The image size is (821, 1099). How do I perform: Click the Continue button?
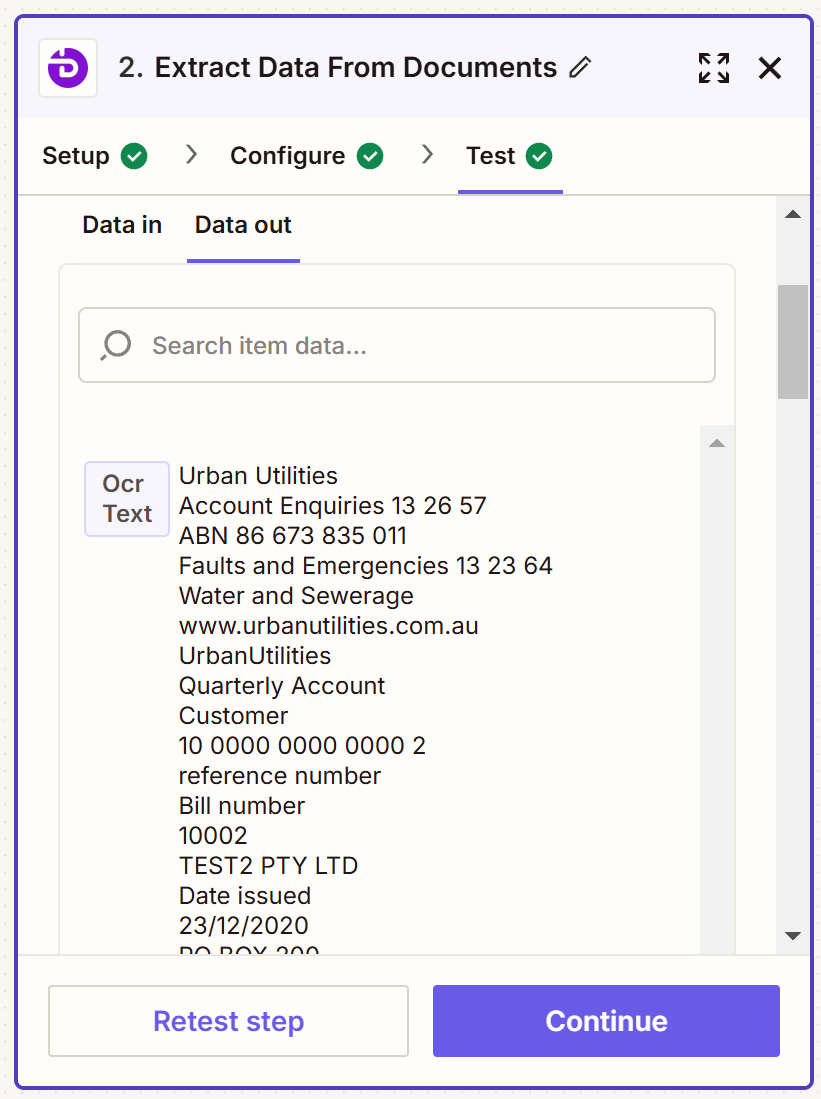tap(606, 1020)
